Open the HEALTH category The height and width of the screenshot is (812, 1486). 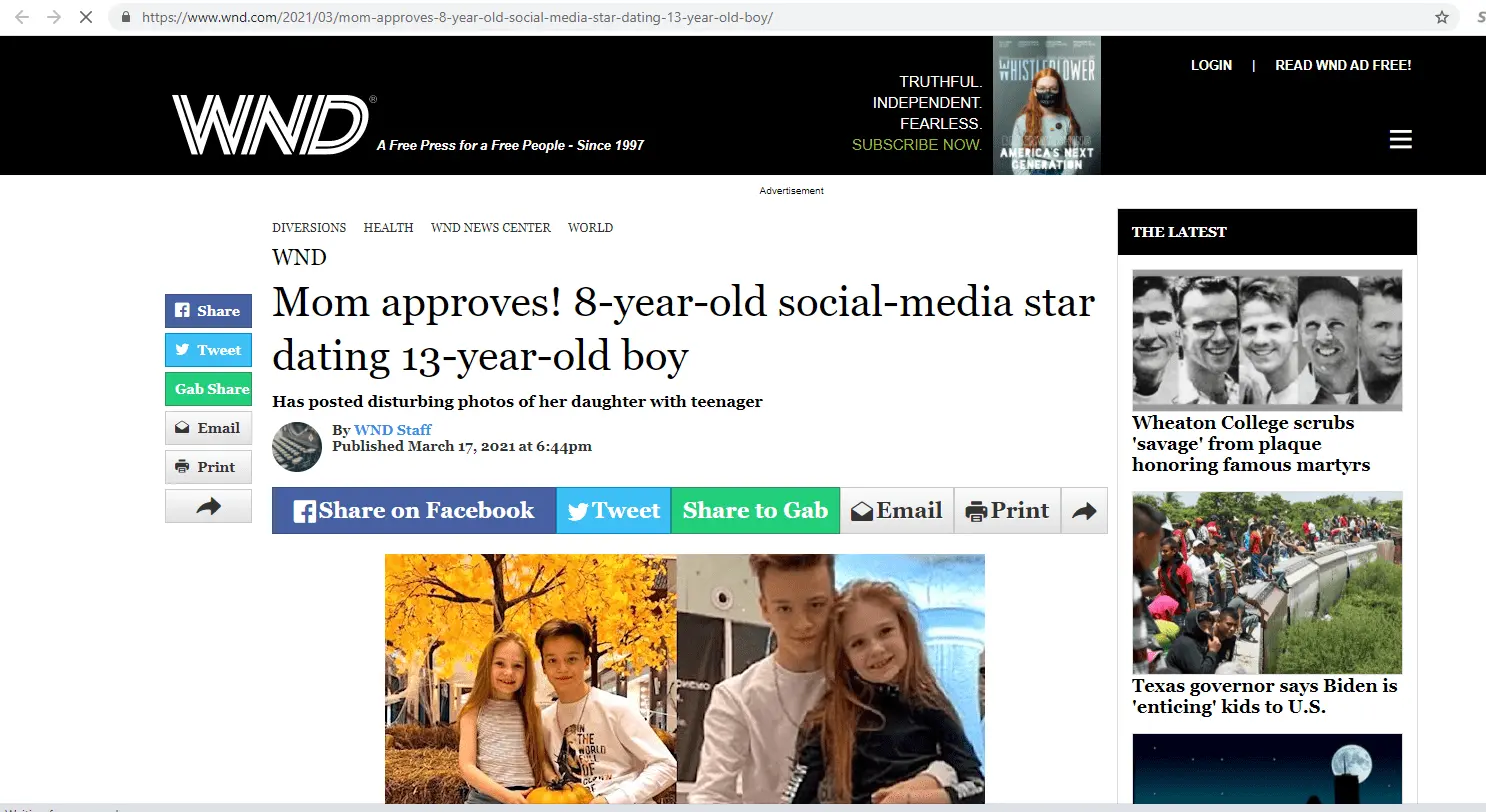coord(388,228)
